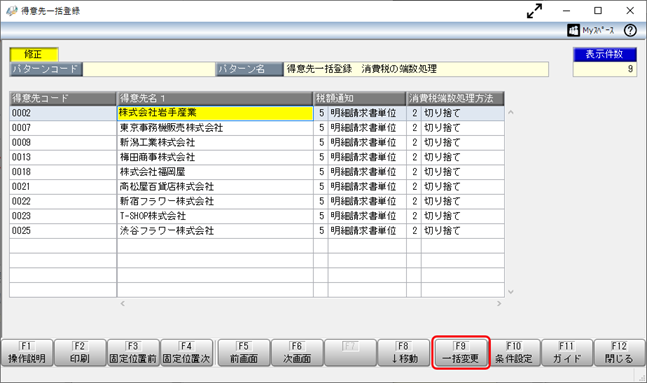Select the cell 渋谷フラワー株式会社
Viewport: 647px width, 383px height.
[215, 231]
